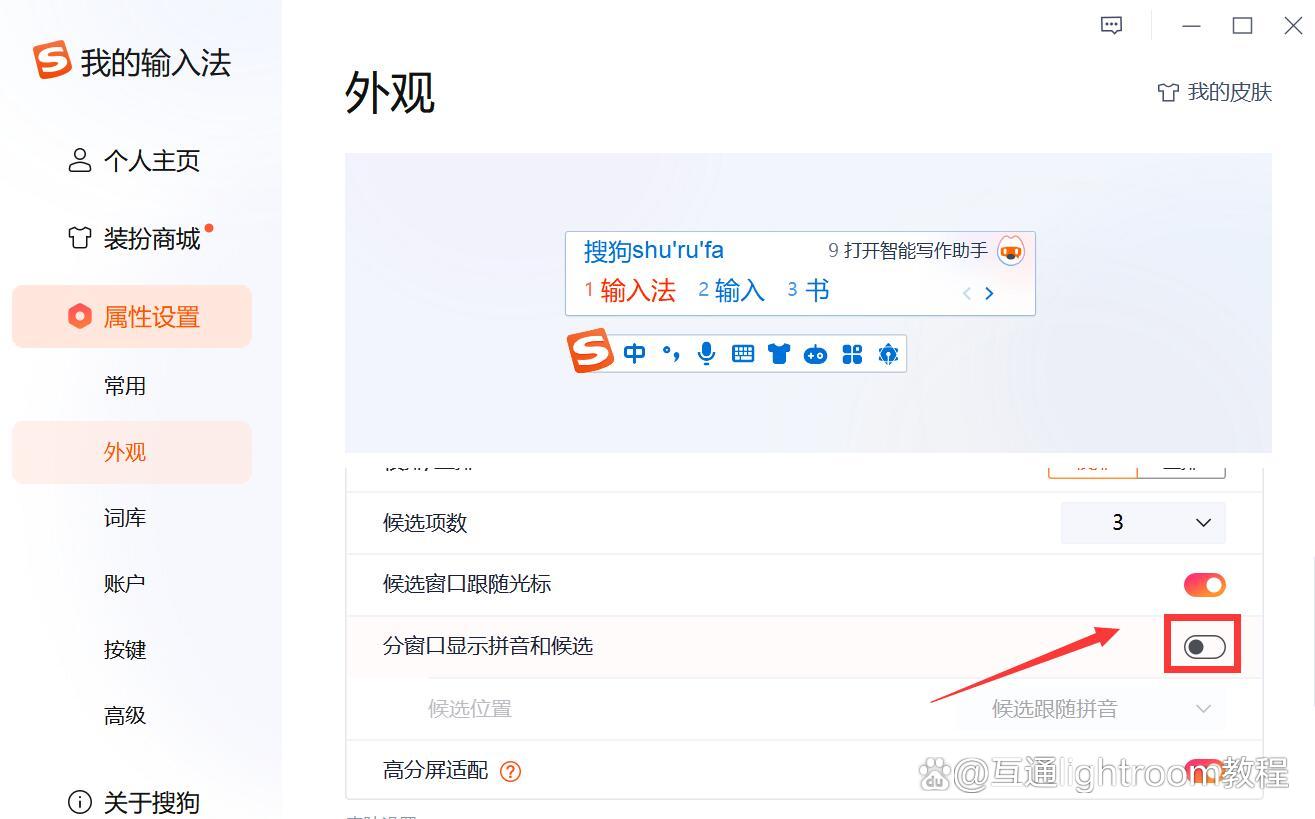
Task: Click the smart writing assistant robot icon
Action: [1010, 251]
